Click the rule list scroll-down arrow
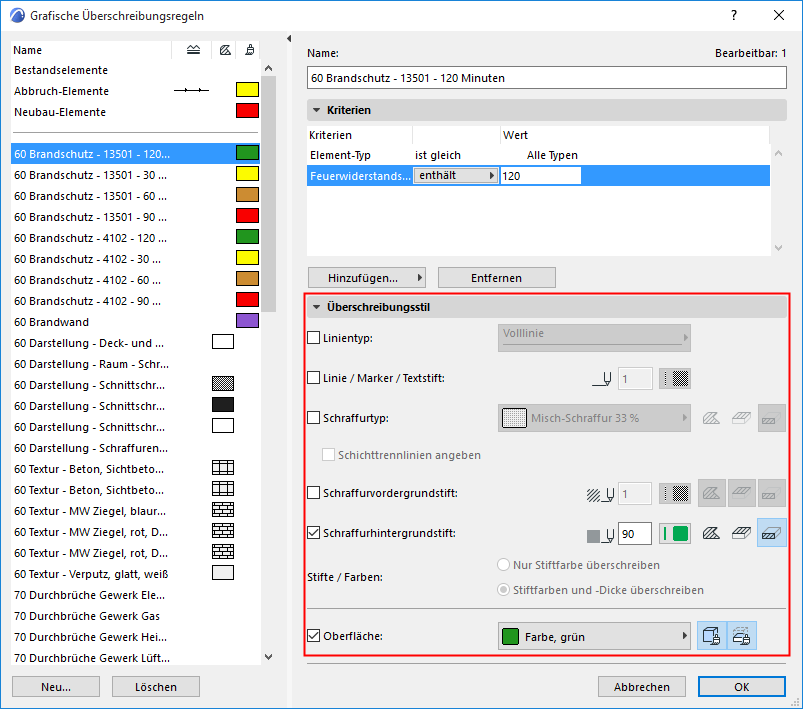The height and width of the screenshot is (709, 803). click(x=268, y=657)
